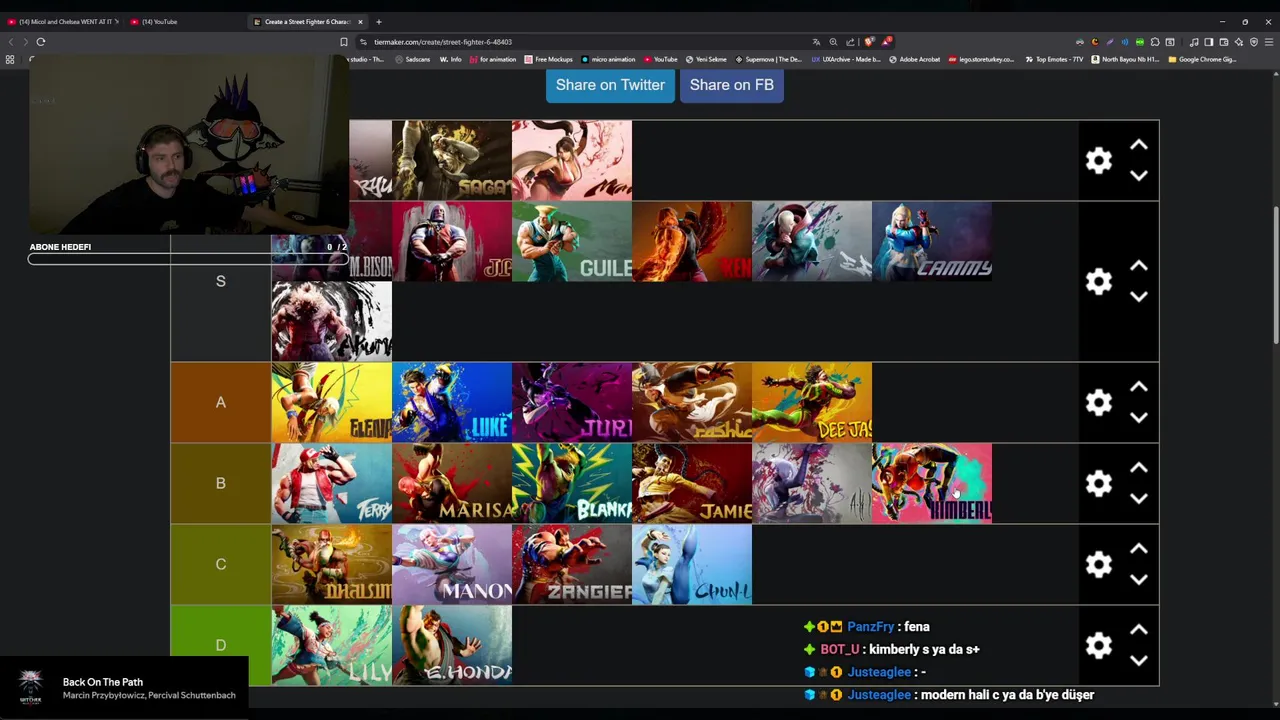Screen dimensions: 1280x720
Task: Pick the Juri character tile
Action: click(572, 402)
